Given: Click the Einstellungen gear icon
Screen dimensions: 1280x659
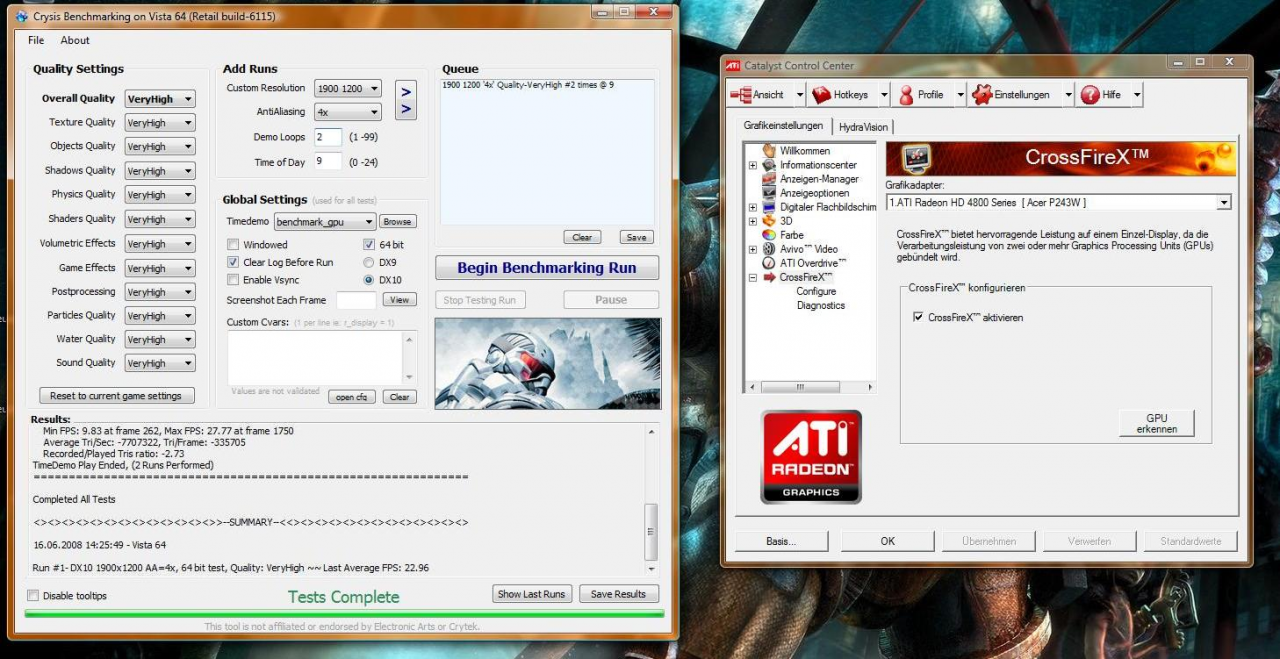Looking at the screenshot, I should [981, 95].
